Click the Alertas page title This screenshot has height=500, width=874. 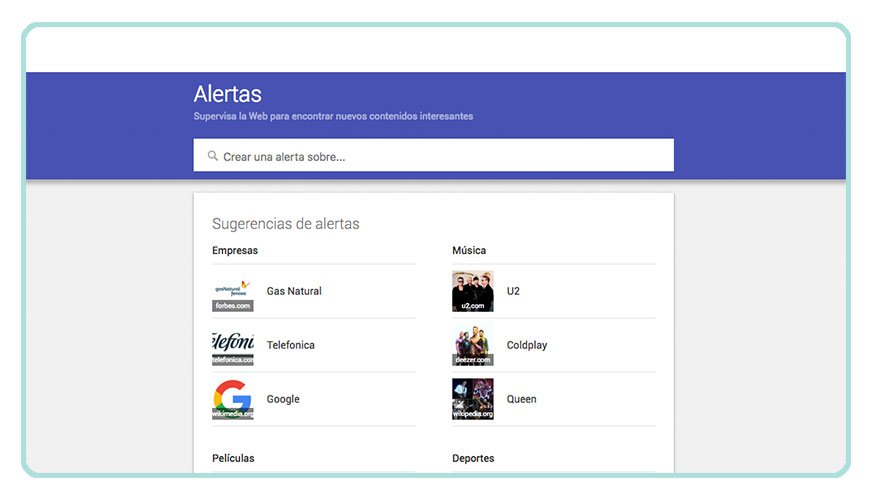227,94
